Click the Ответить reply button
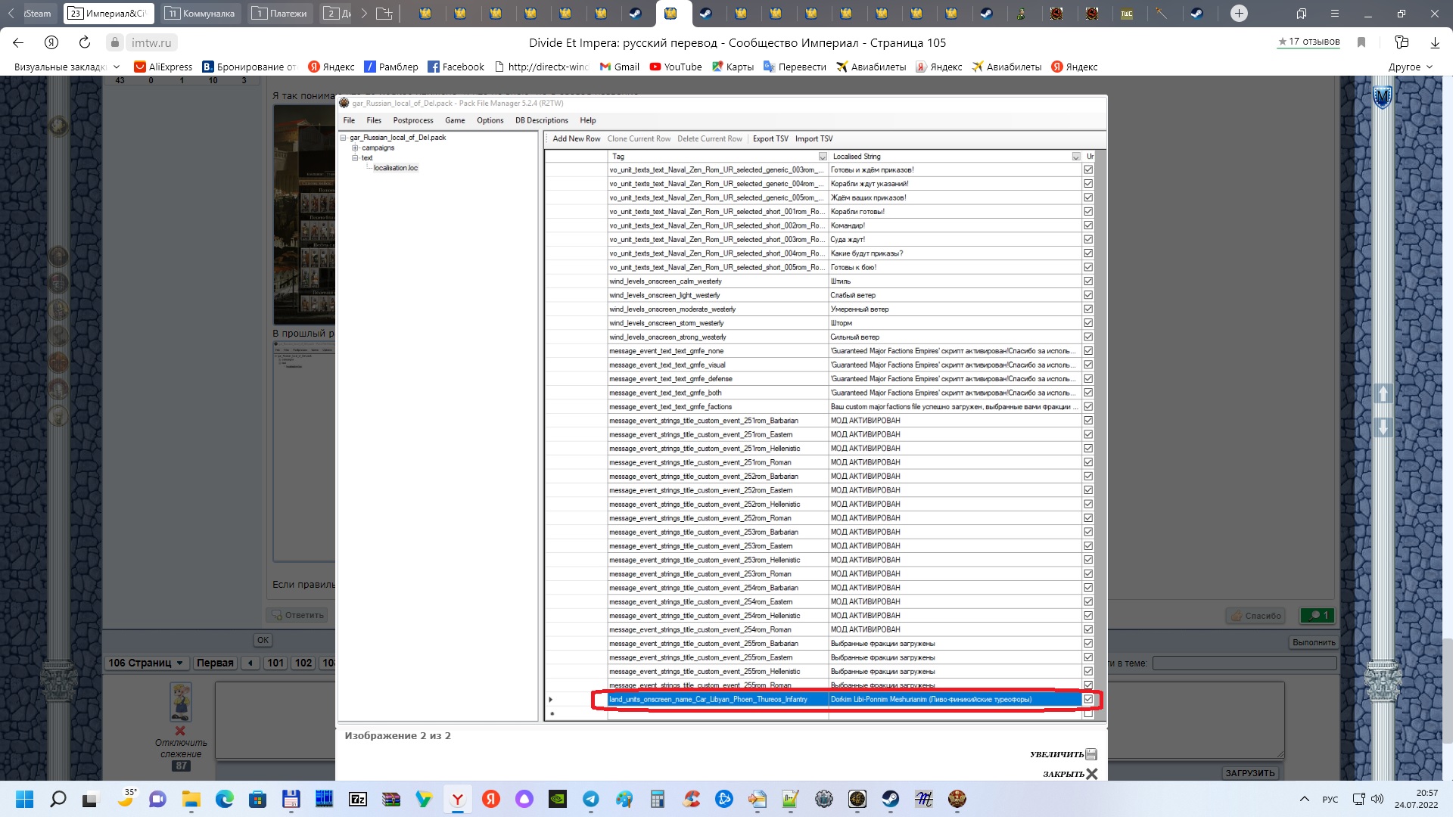Image resolution: width=1456 pixels, height=817 pixels. (297, 615)
